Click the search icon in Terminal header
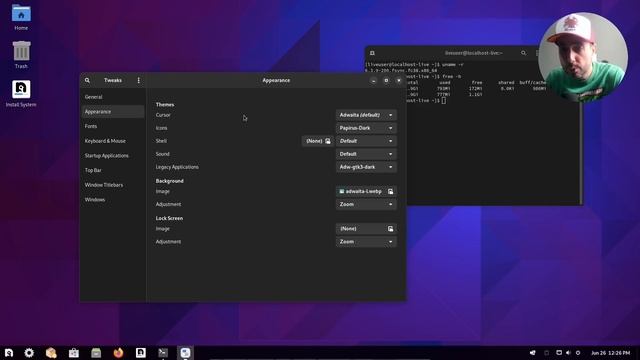640x360 pixels. point(523,53)
